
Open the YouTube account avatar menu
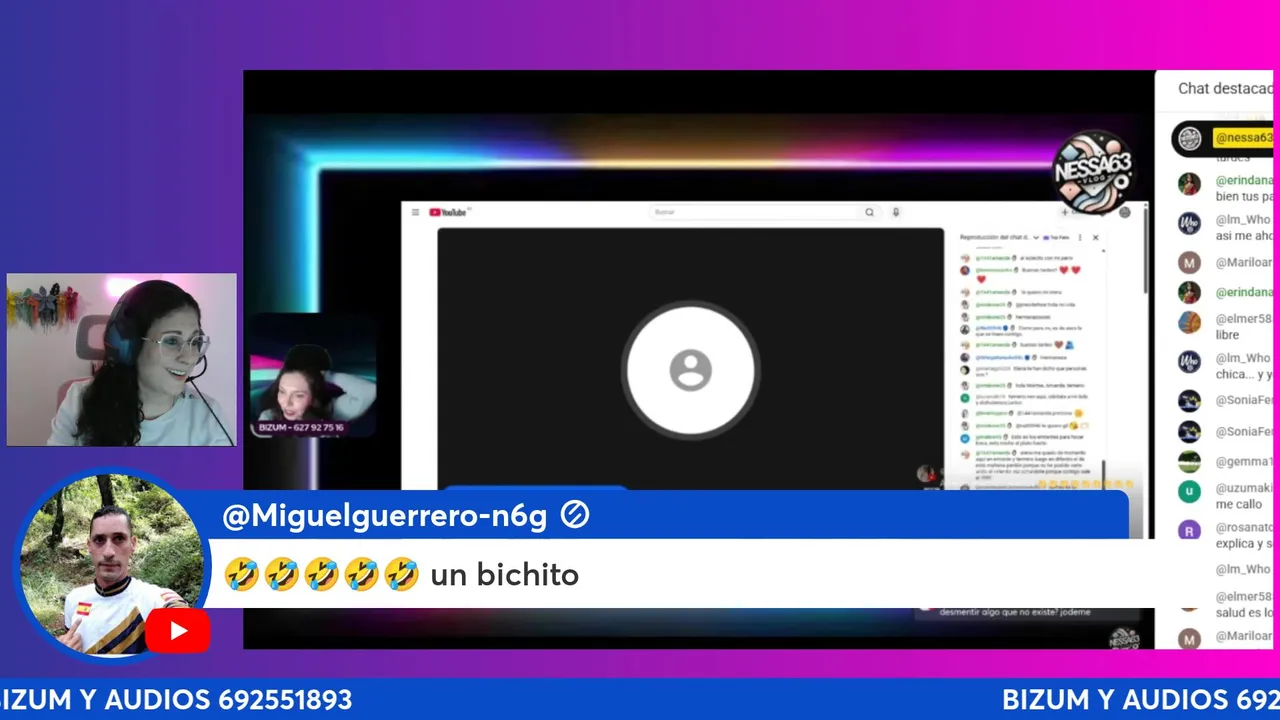[1125, 212]
